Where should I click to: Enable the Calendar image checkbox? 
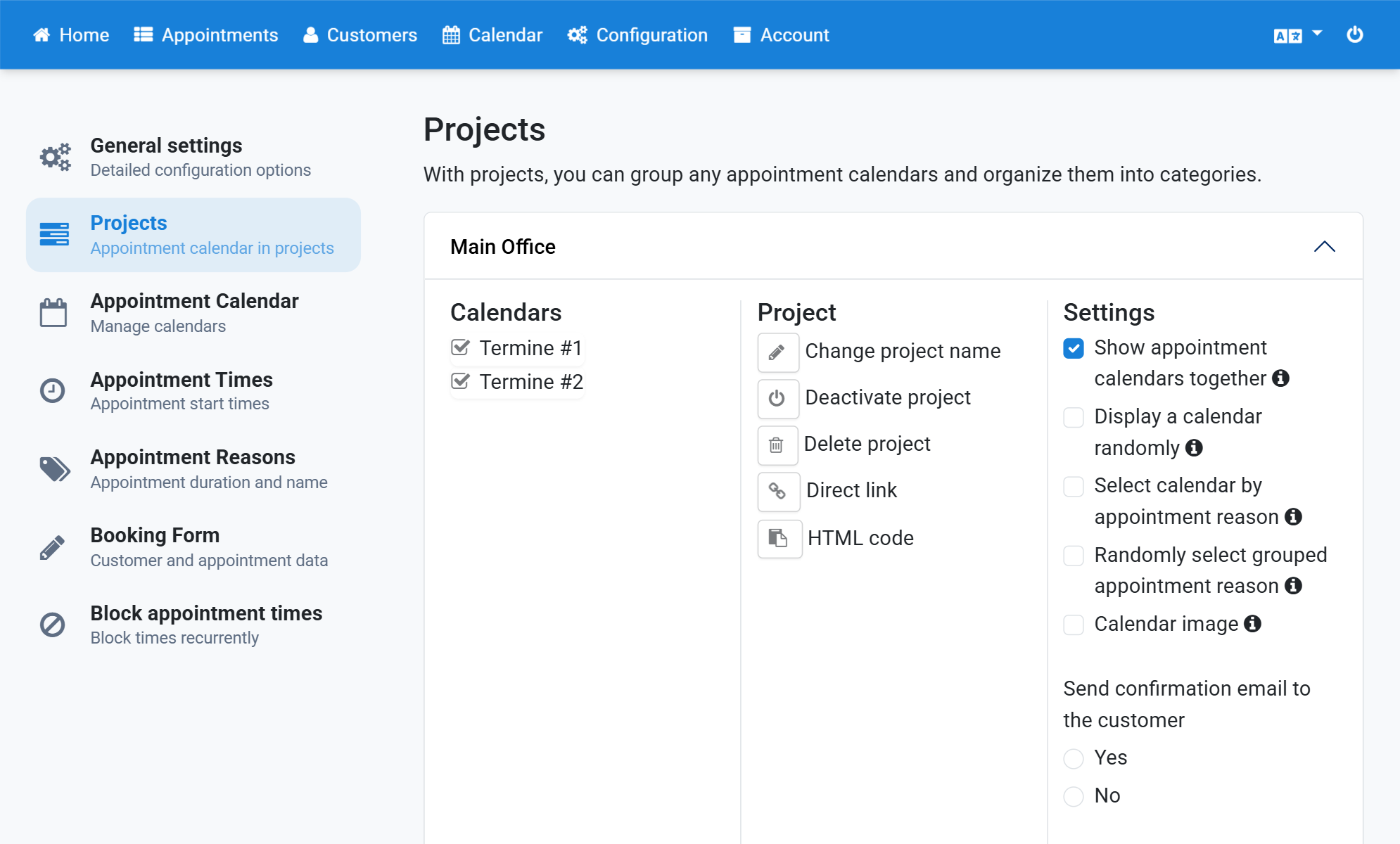point(1074,625)
